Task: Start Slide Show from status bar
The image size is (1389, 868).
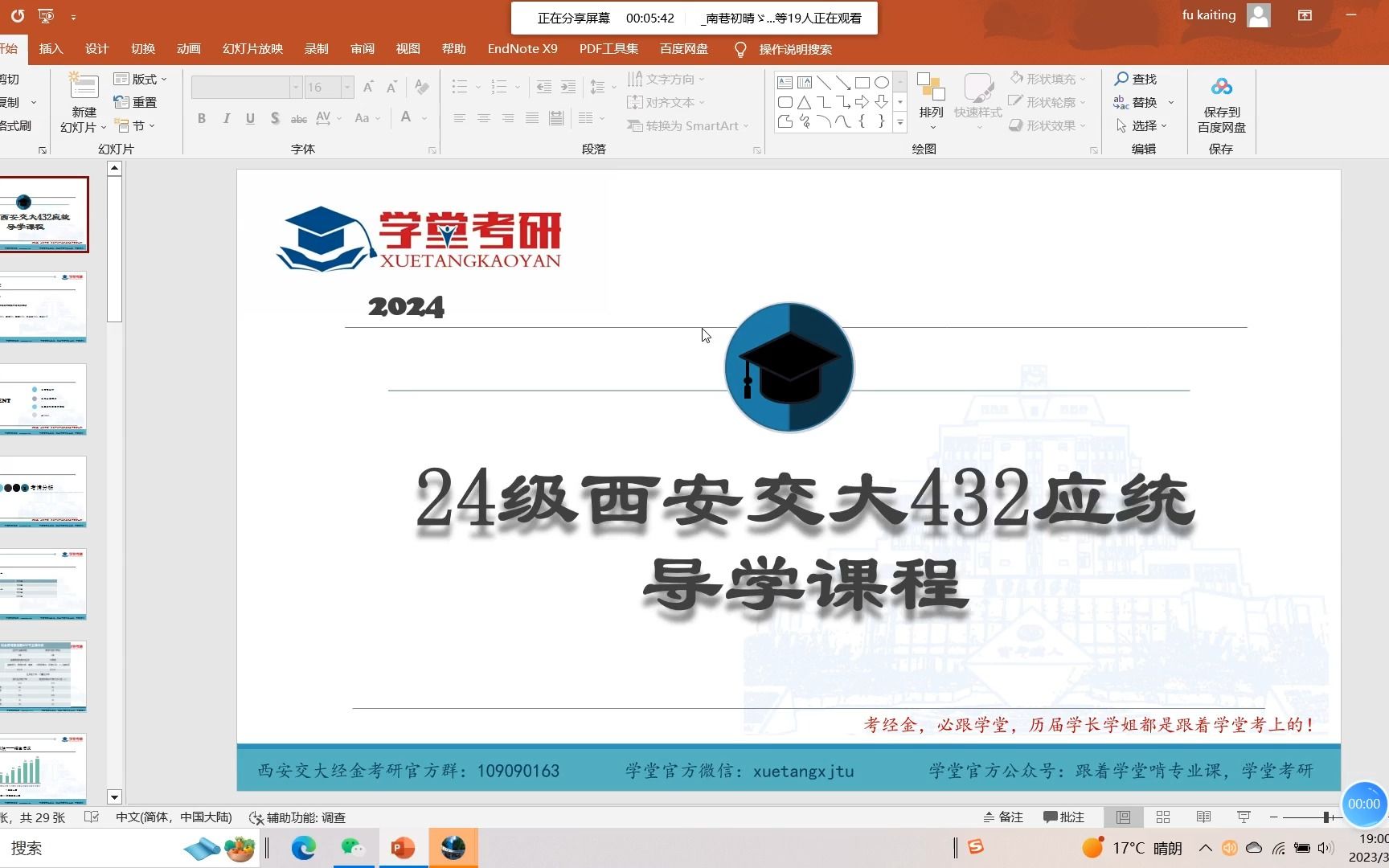Action: pyautogui.click(x=1243, y=817)
